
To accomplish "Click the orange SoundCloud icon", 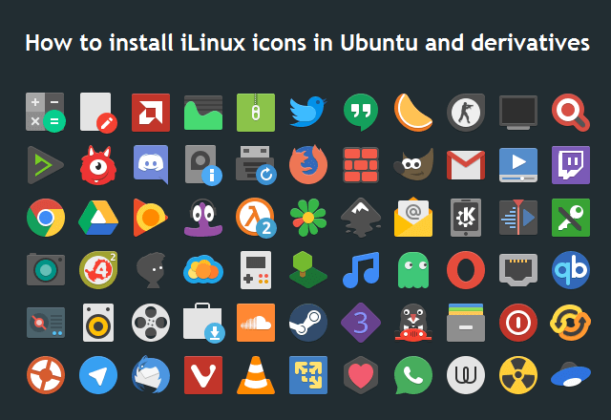I will 256,323.
